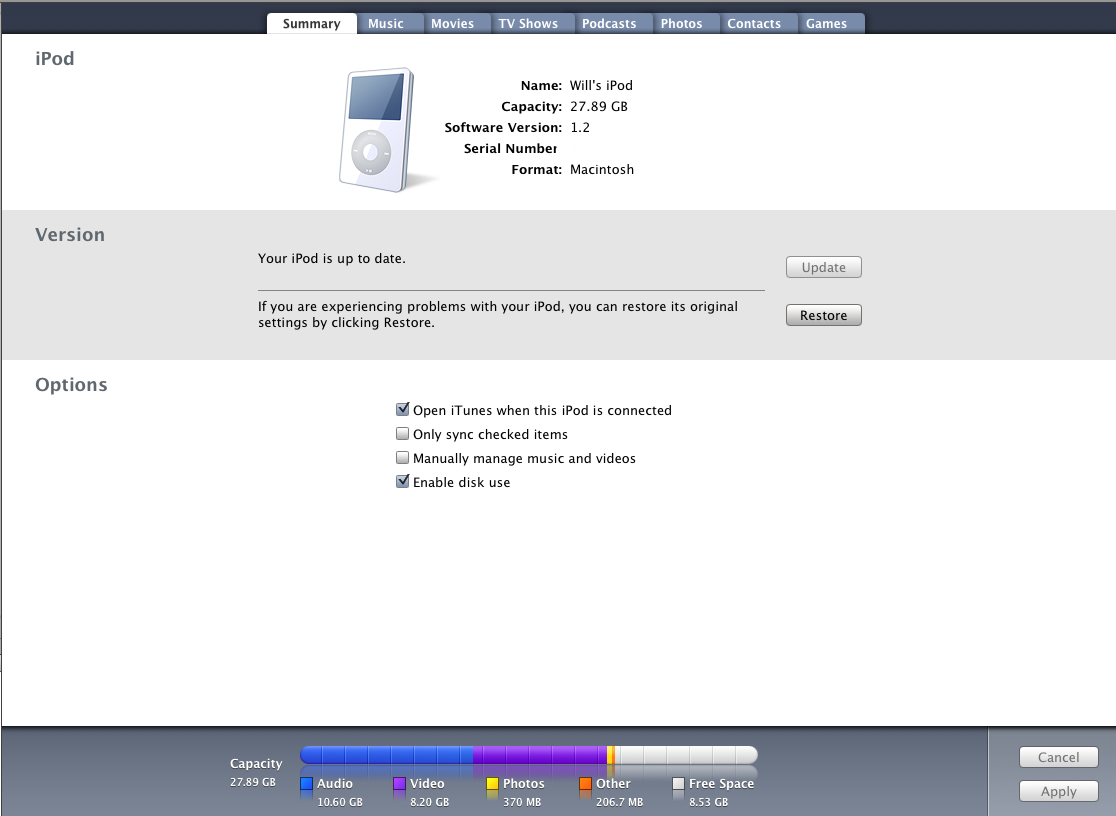Click the Version section heading
The height and width of the screenshot is (816, 1116).
click(x=70, y=235)
